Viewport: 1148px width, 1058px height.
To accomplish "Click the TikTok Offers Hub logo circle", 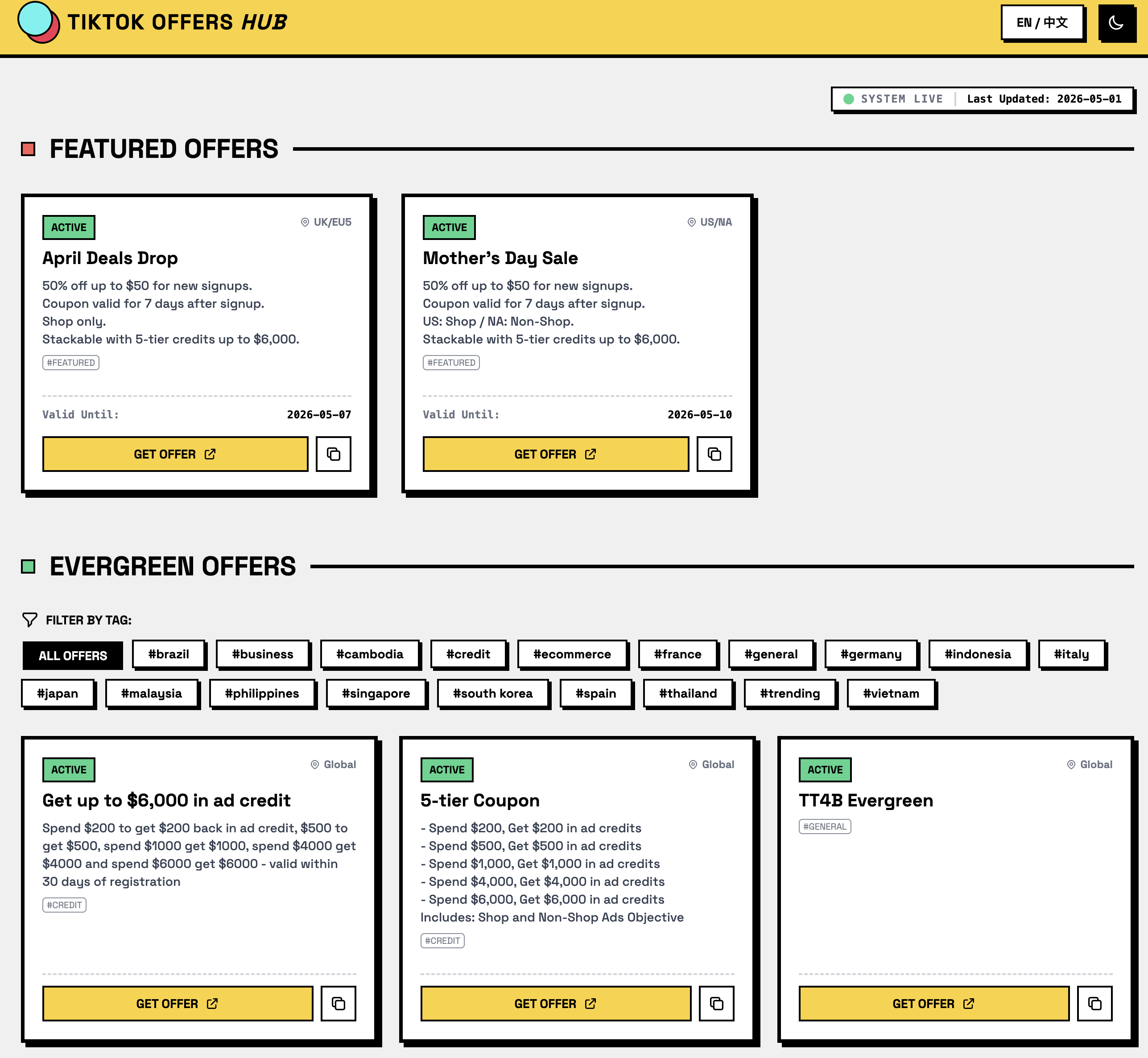I will pos(38,22).
